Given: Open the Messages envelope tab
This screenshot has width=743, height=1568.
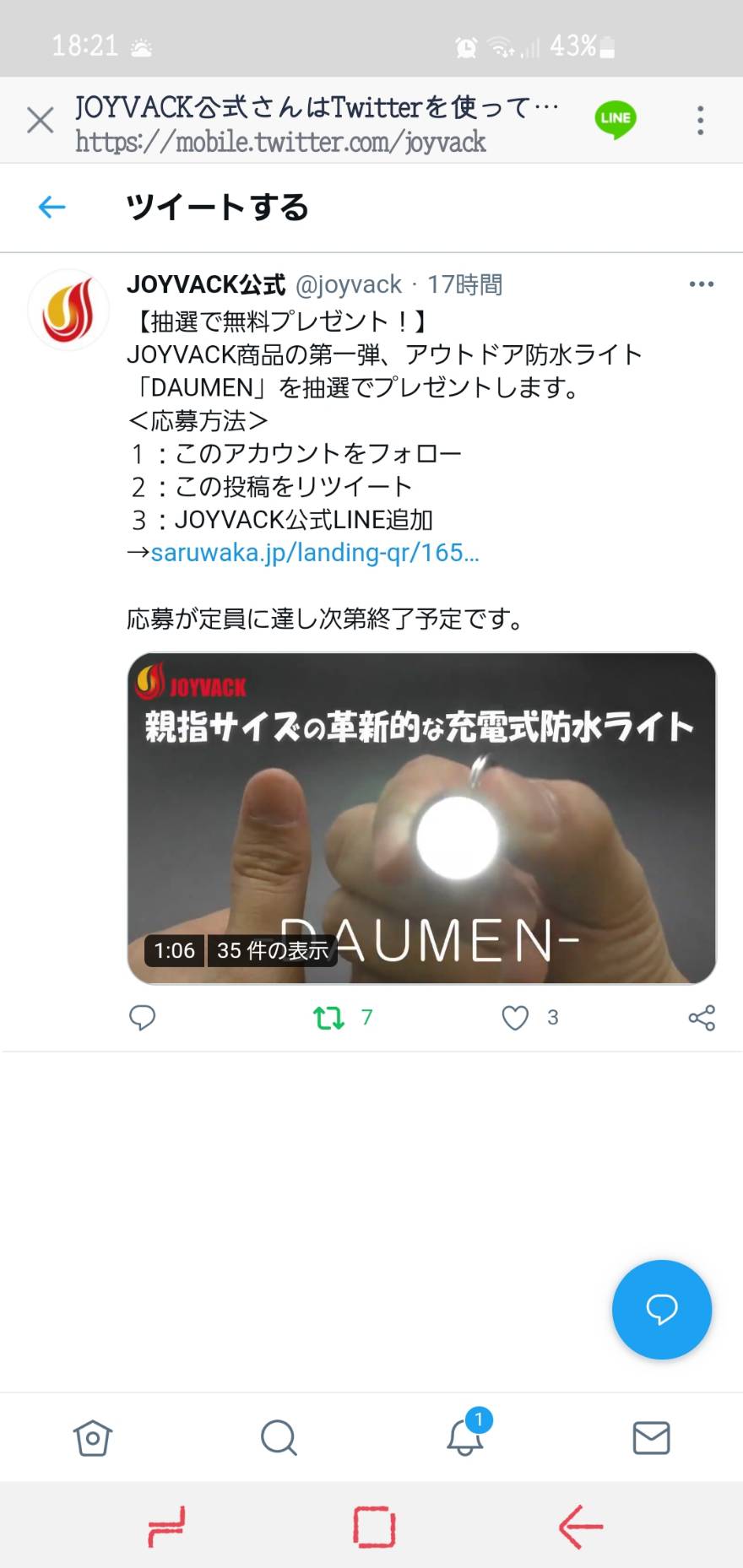Looking at the screenshot, I should 651,1437.
